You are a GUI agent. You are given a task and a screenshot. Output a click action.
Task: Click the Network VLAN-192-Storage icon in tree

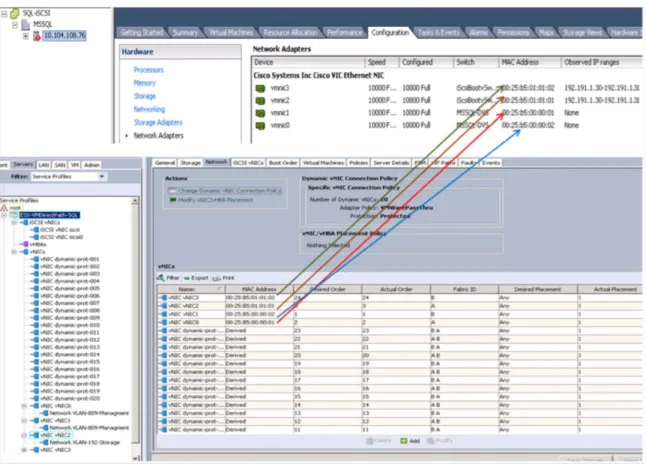(x=45, y=443)
